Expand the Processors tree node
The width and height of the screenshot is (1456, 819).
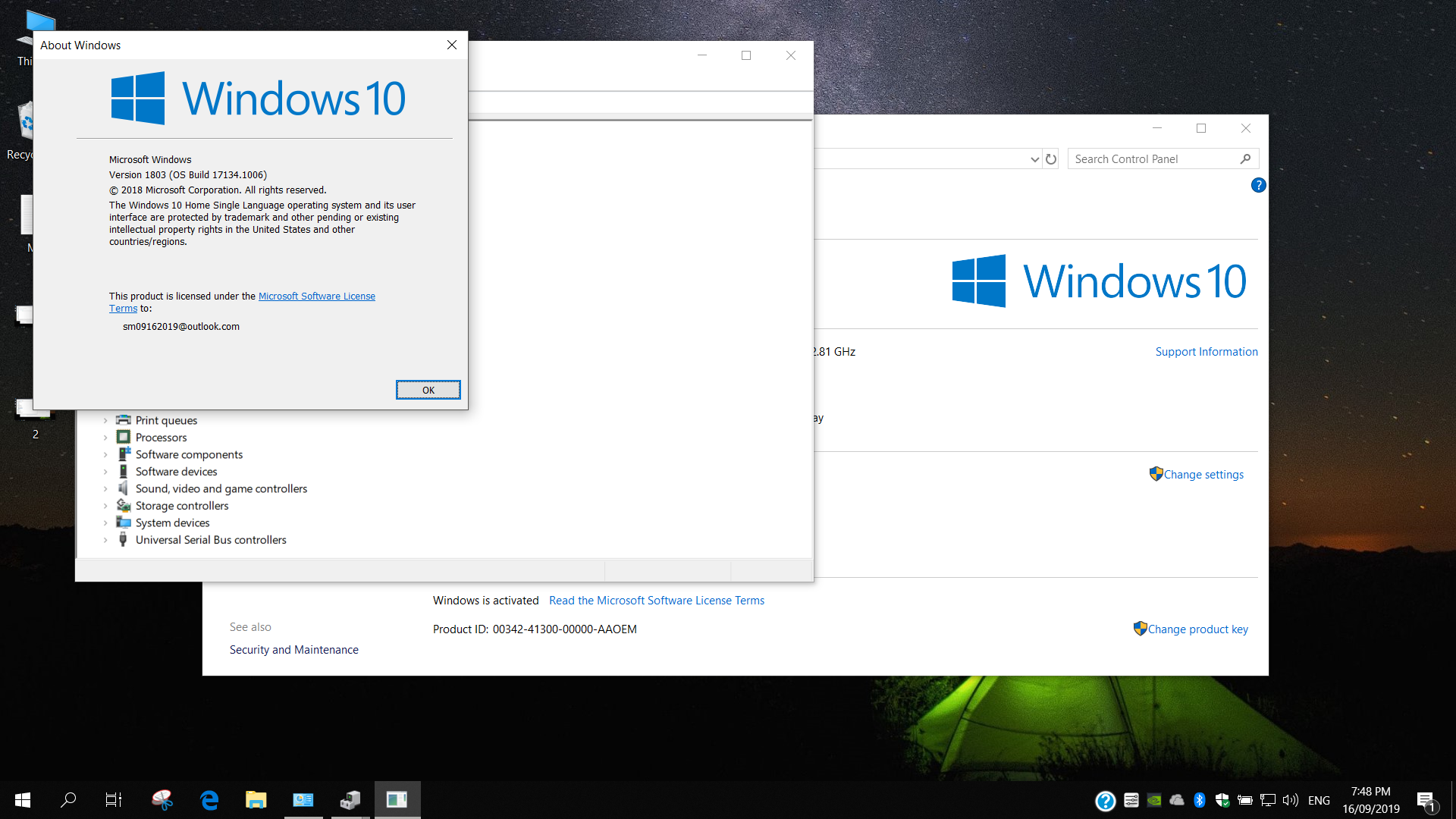tap(105, 438)
